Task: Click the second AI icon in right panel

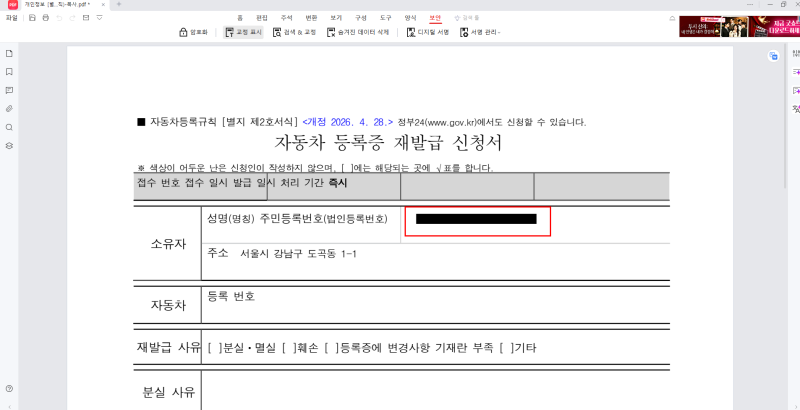Action: click(795, 91)
